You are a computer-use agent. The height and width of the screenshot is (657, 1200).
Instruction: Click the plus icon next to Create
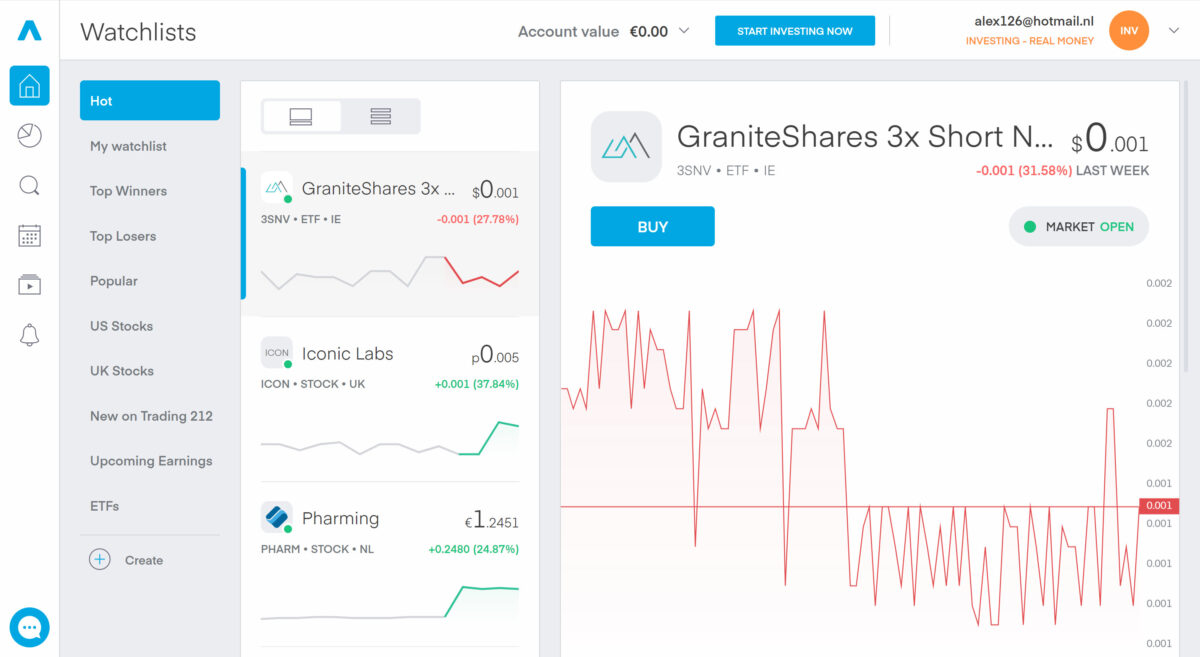(100, 560)
